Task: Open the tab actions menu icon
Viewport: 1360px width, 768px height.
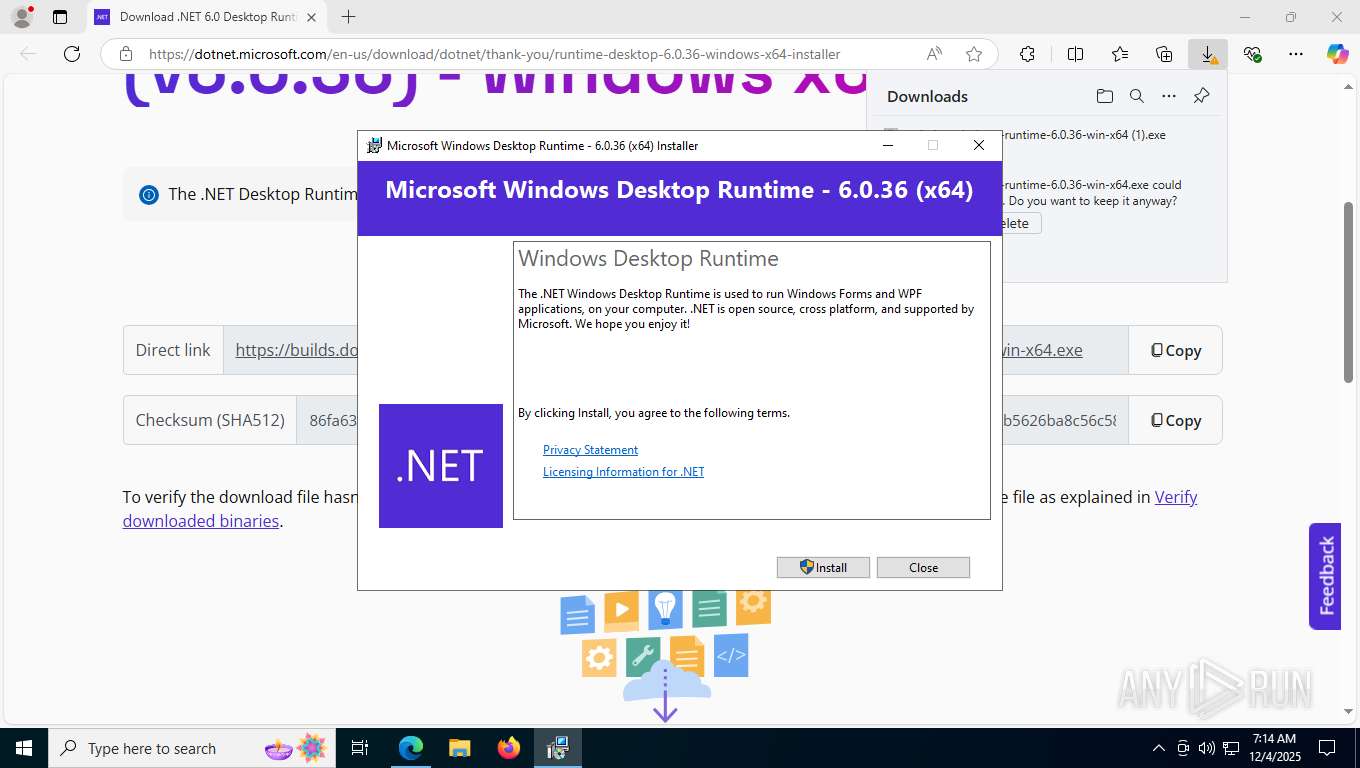Action: [60, 17]
